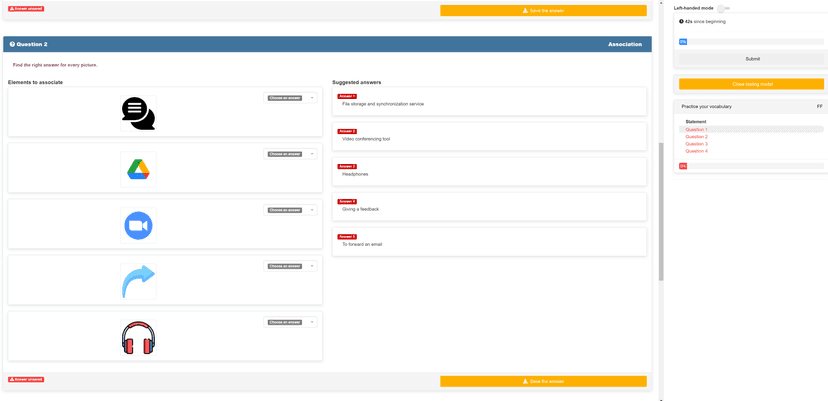Click the Google Drive logo picture
The height and width of the screenshot is (401, 828).
pos(138,169)
